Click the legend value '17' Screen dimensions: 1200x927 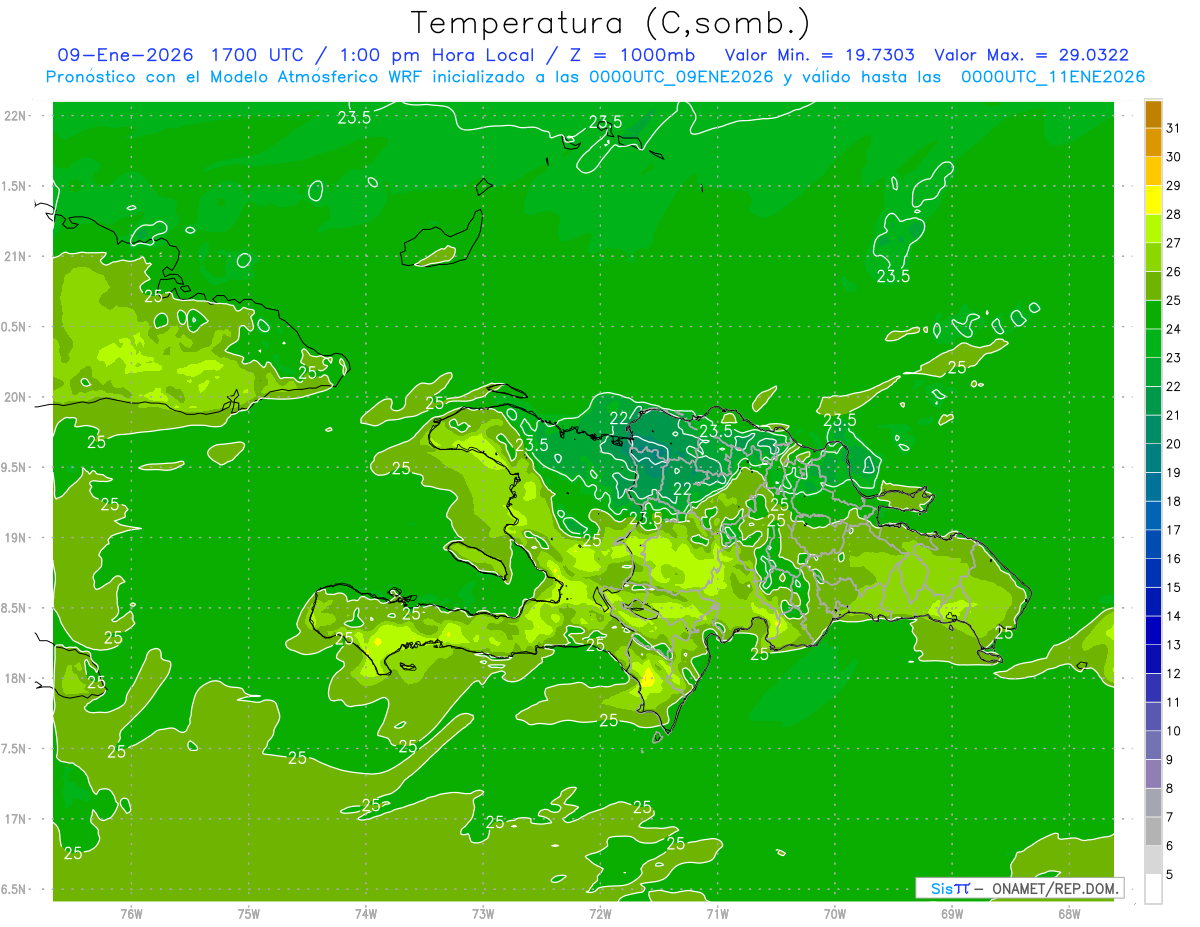(1174, 530)
